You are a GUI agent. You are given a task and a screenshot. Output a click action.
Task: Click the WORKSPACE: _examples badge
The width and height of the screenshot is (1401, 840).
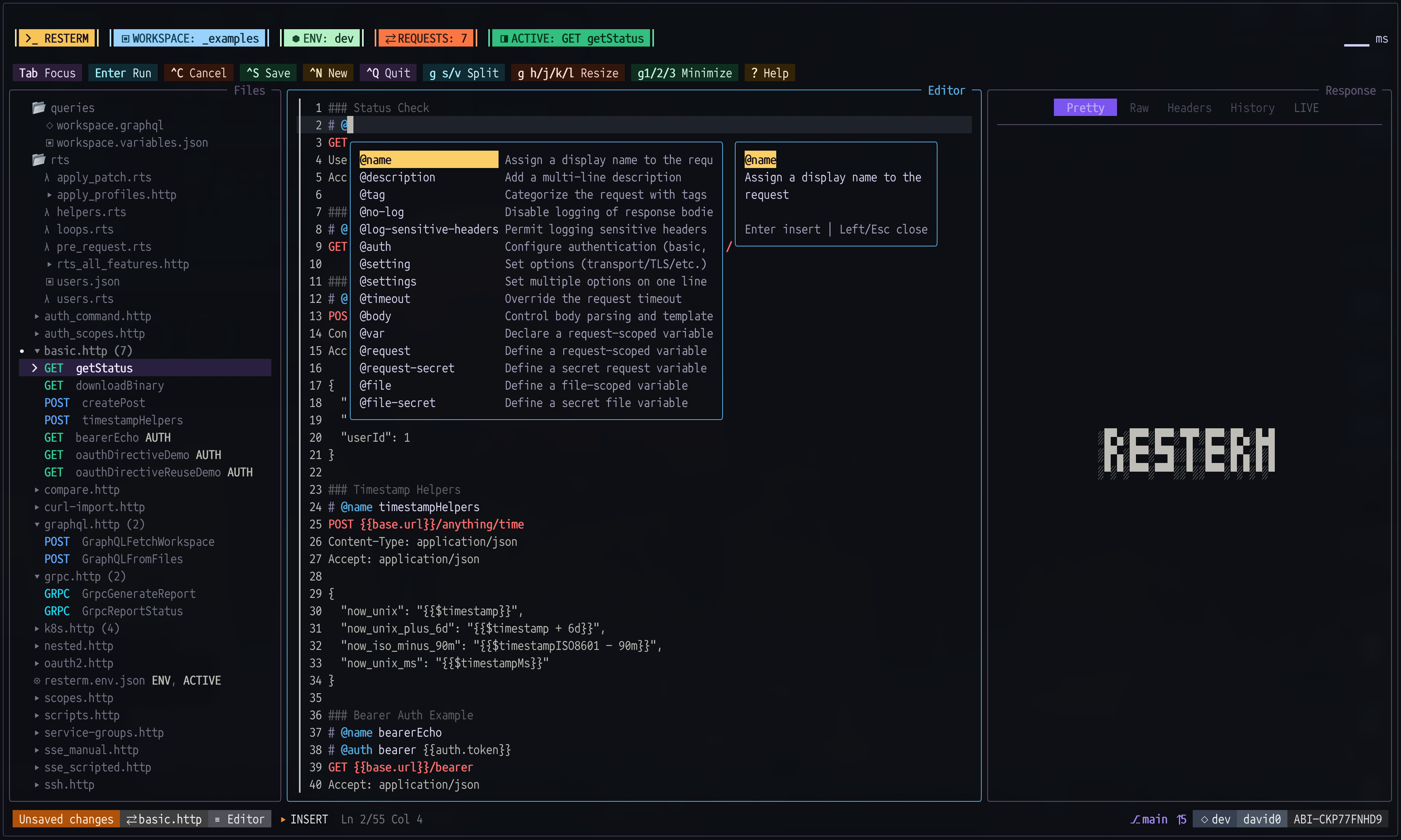point(190,39)
